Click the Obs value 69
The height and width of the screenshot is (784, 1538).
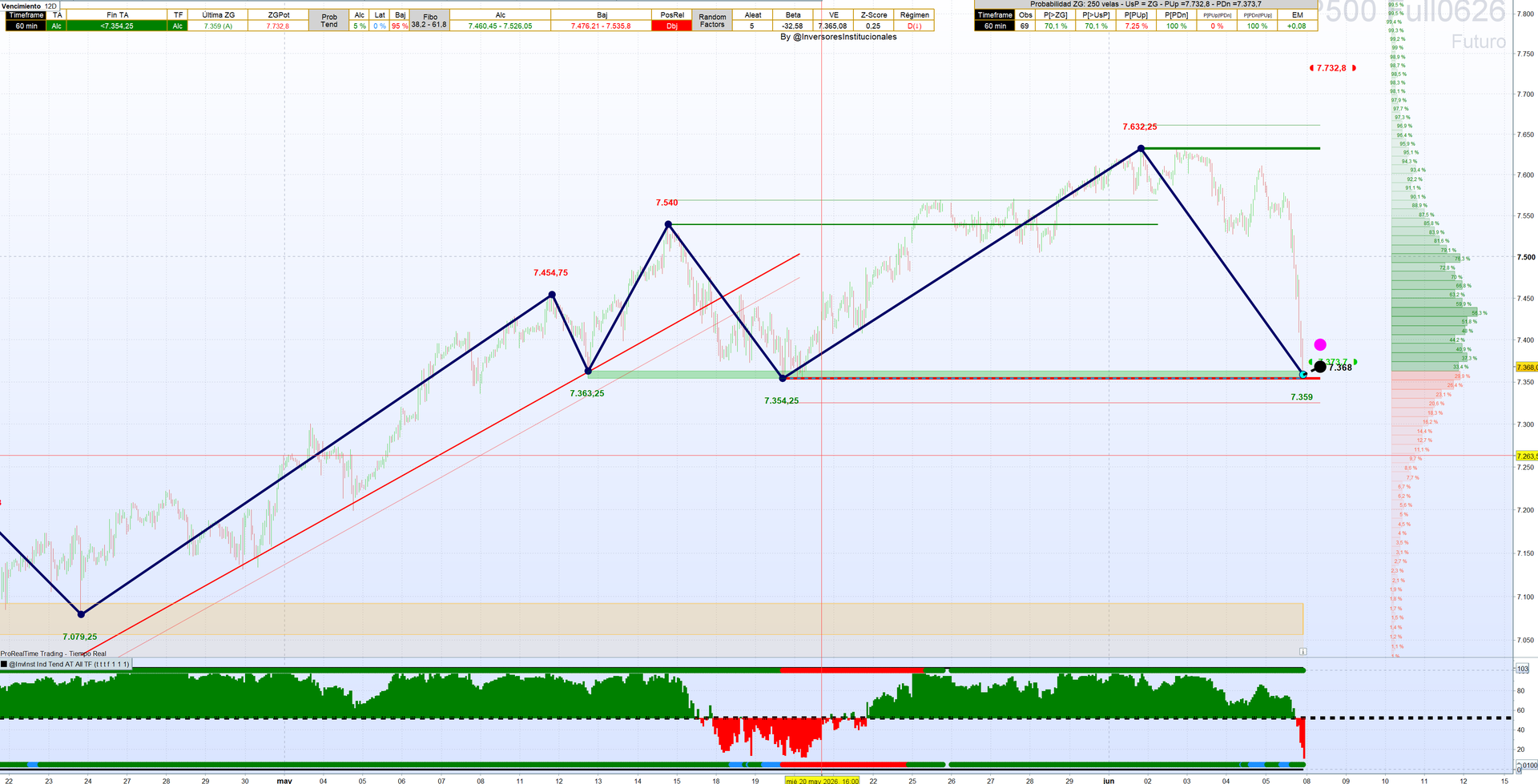click(x=1025, y=26)
